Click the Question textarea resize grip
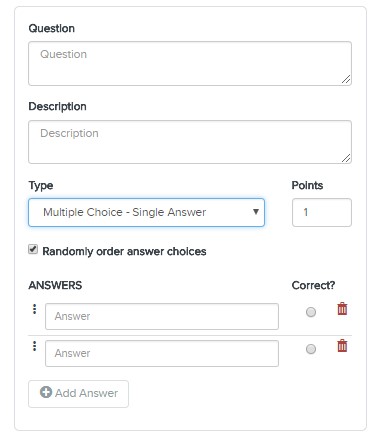 coord(346,79)
